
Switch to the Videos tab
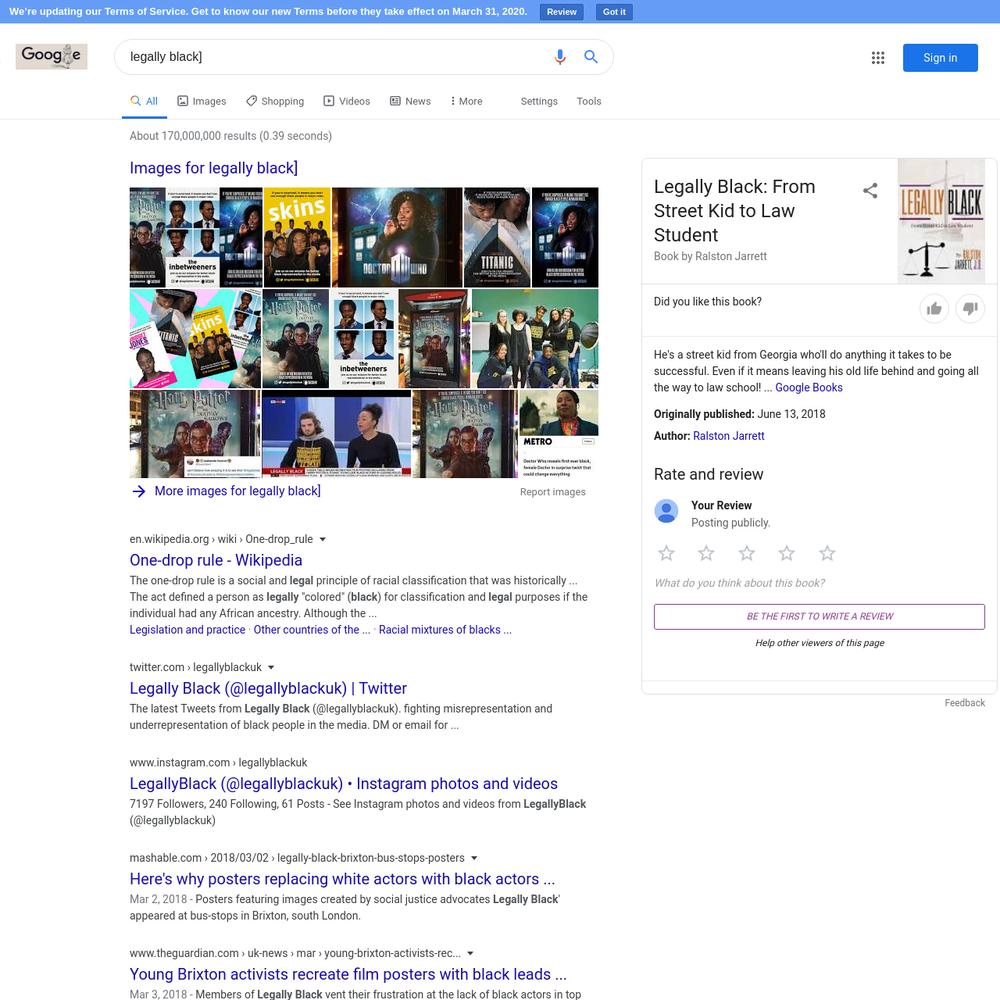[347, 101]
